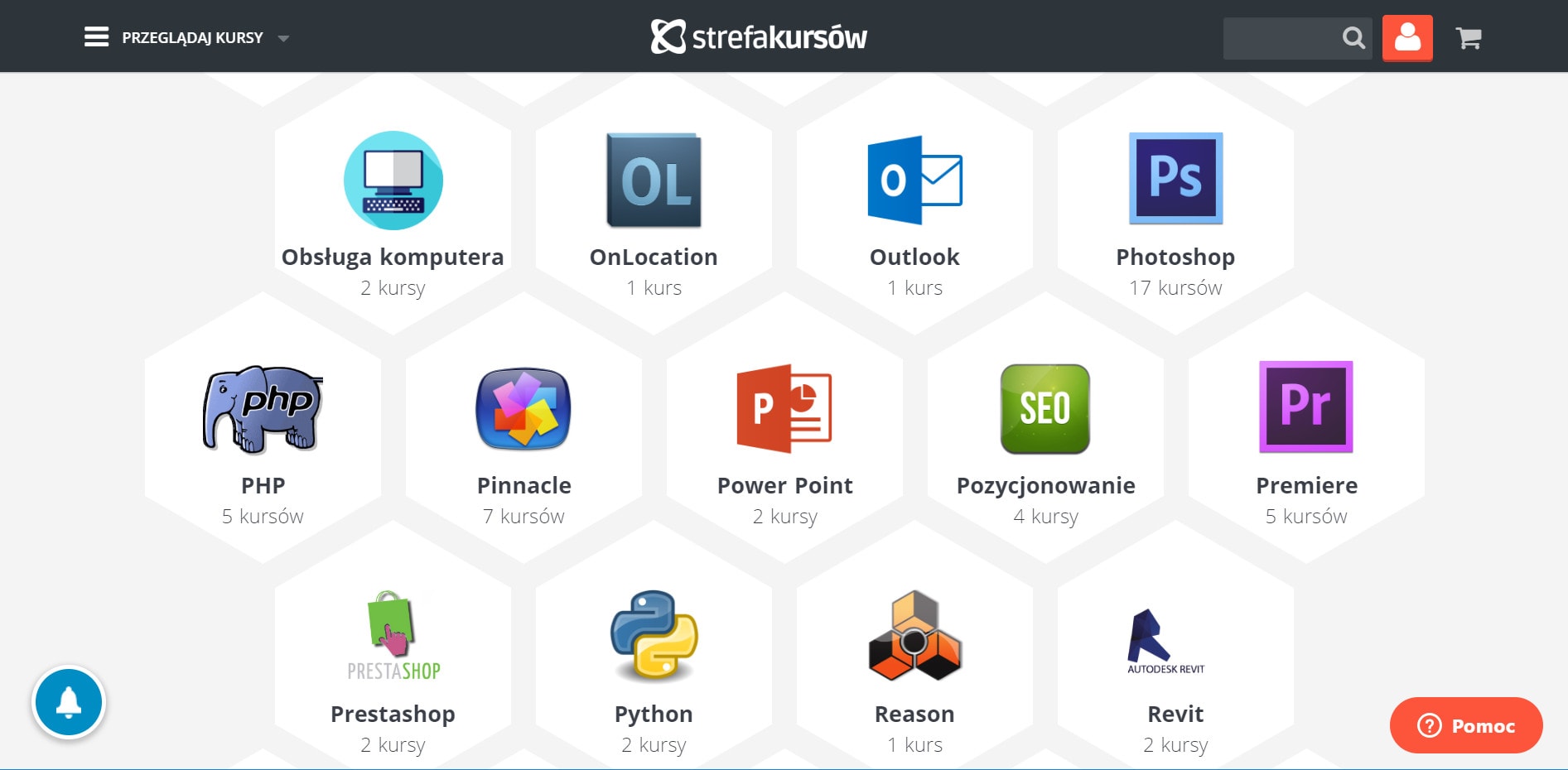Open the Photoshop category title
Screen dimensions: 1568x770
(x=1175, y=257)
